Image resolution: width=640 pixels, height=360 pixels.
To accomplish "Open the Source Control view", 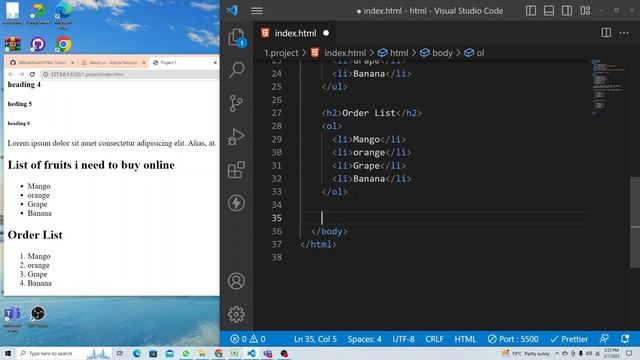I will coord(236,103).
